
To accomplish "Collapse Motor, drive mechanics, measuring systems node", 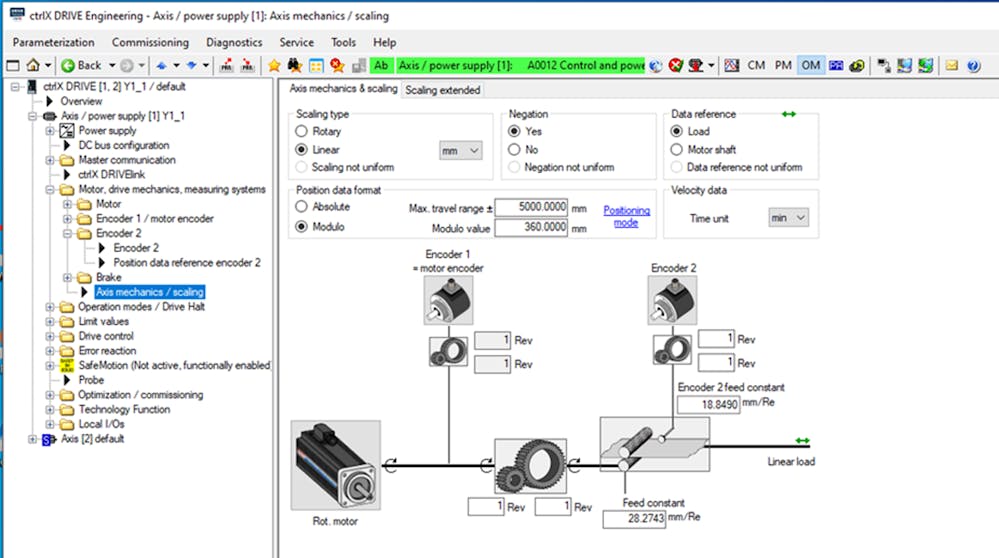I will pyautogui.click(x=50, y=189).
